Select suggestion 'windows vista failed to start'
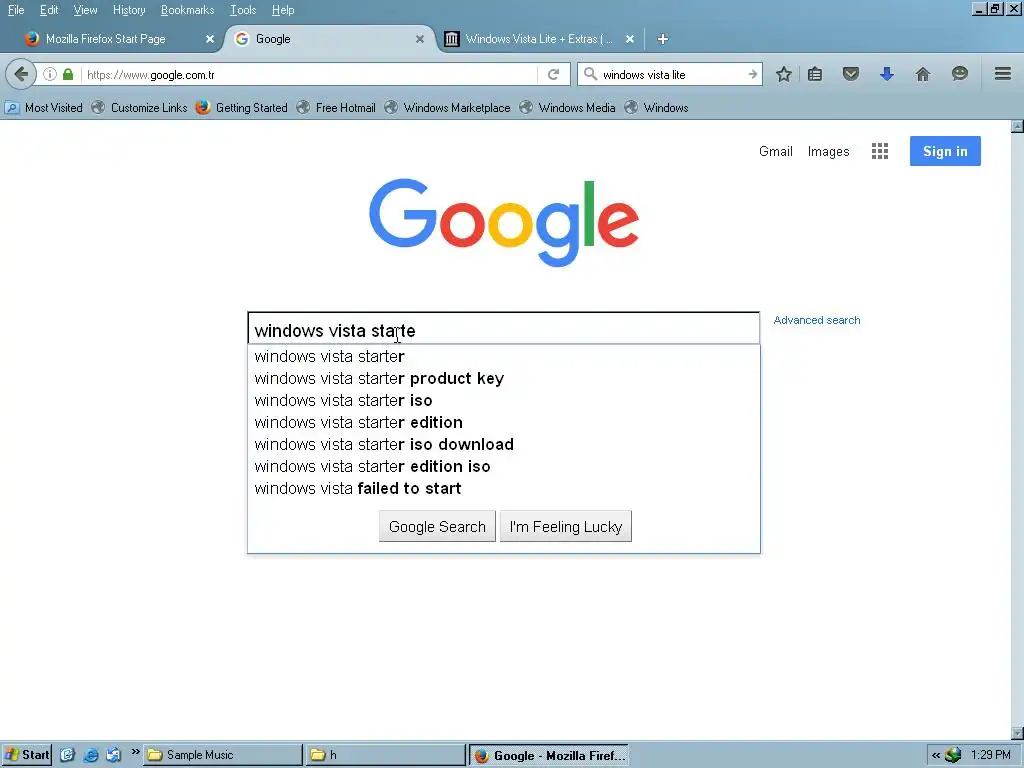Screen dimensions: 1024x768 [x=504, y=488]
